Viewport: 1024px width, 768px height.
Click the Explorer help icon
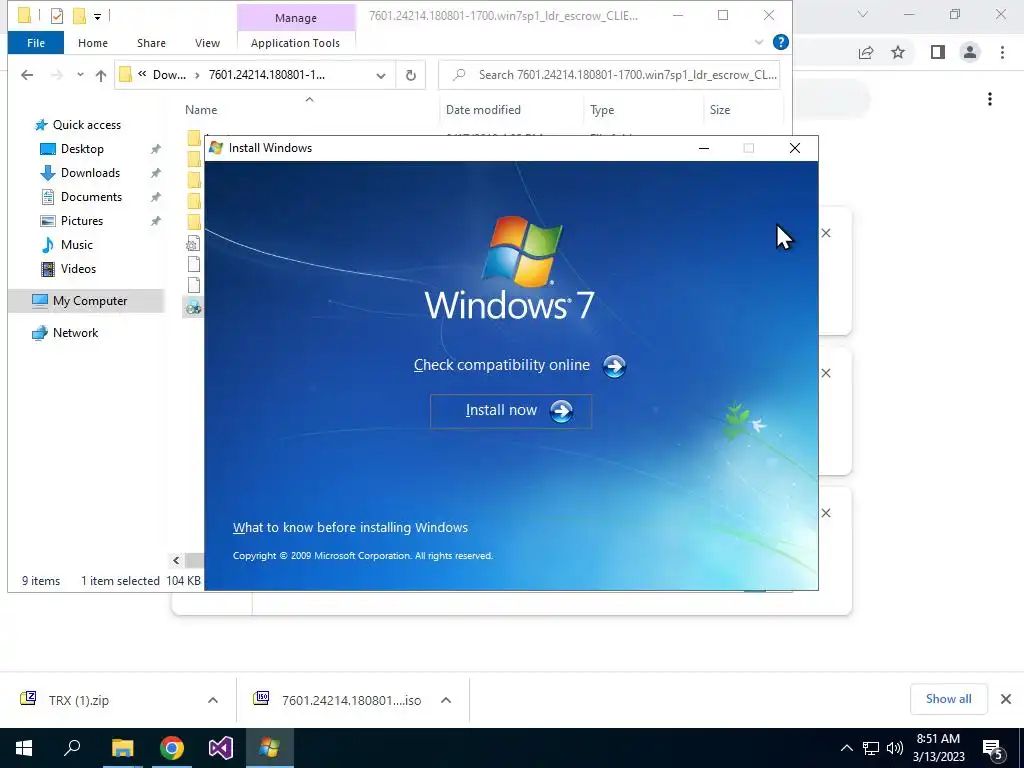[780, 42]
